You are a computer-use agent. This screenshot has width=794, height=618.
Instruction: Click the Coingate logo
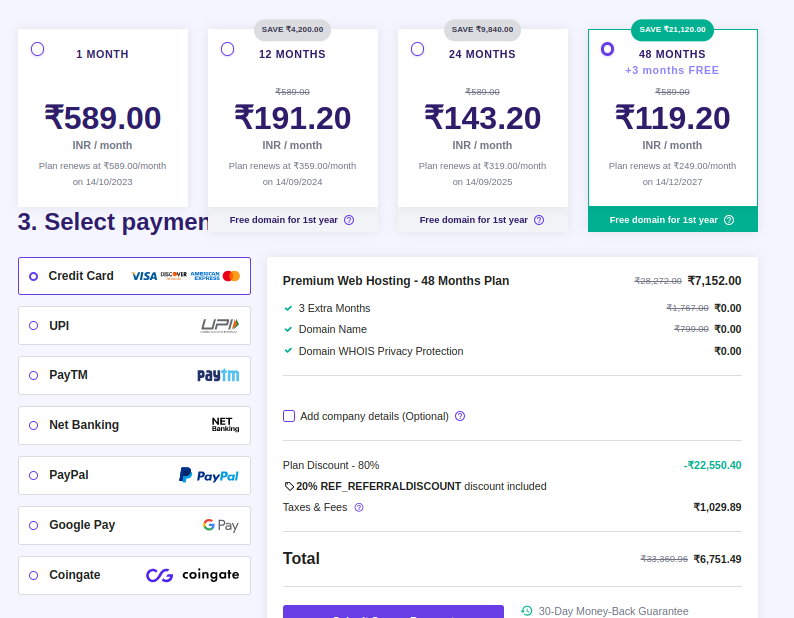pos(193,575)
